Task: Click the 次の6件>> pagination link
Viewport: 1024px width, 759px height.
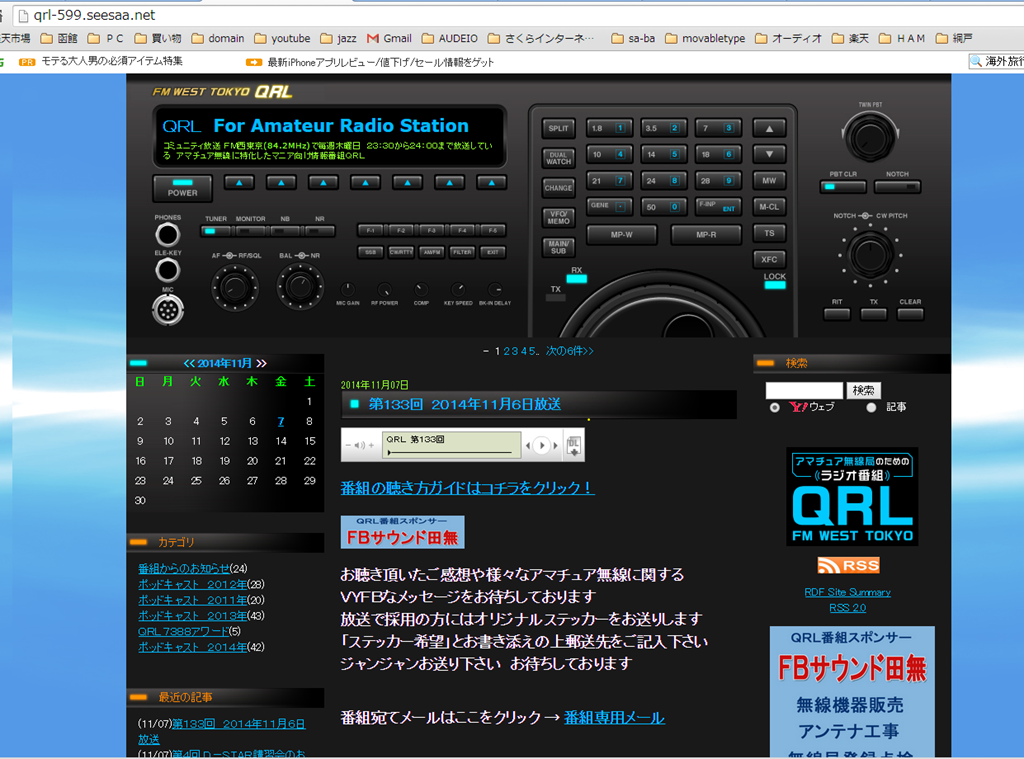Action: pos(569,351)
